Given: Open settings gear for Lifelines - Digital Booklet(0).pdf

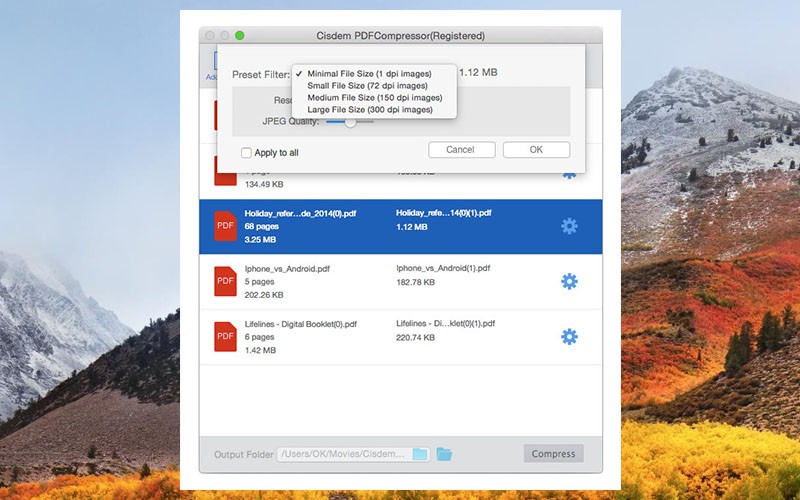Looking at the screenshot, I should click(x=569, y=337).
